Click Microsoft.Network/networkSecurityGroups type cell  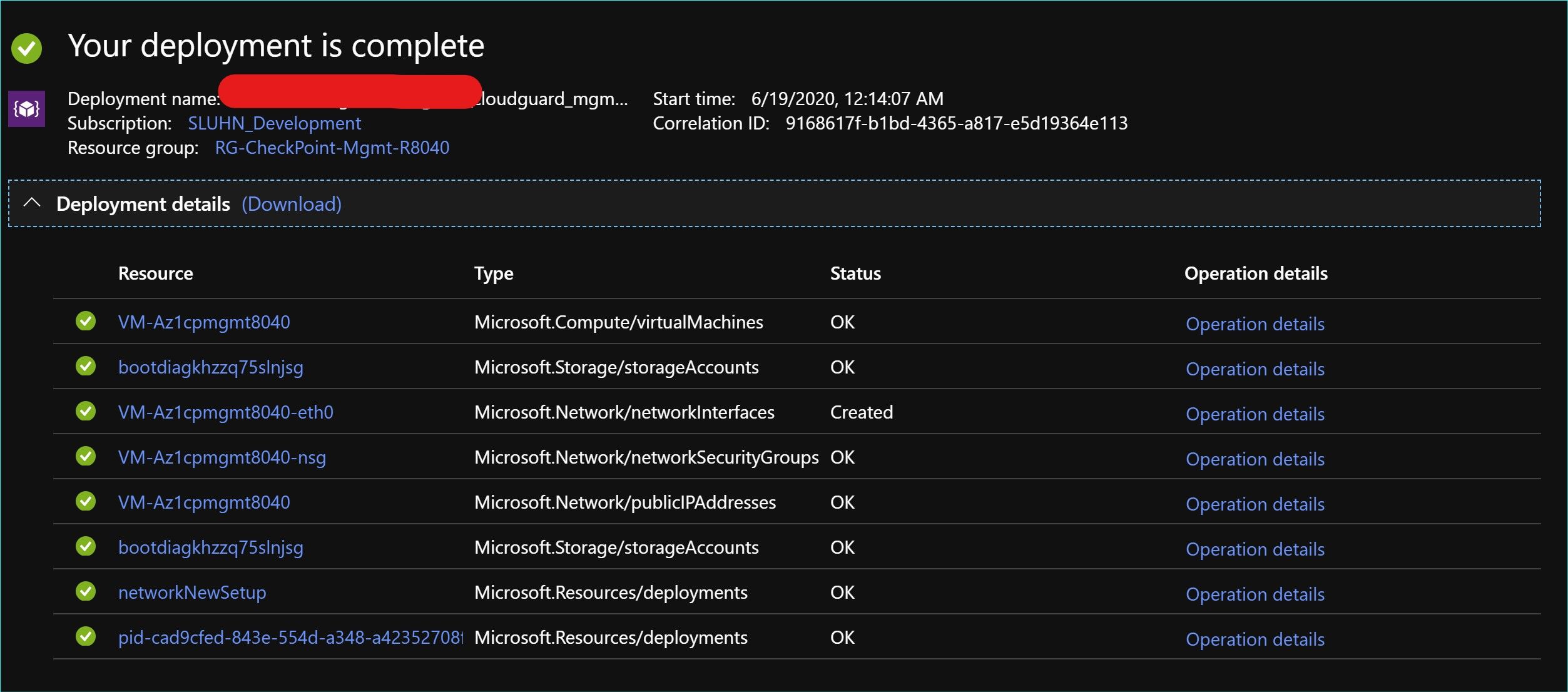646,457
